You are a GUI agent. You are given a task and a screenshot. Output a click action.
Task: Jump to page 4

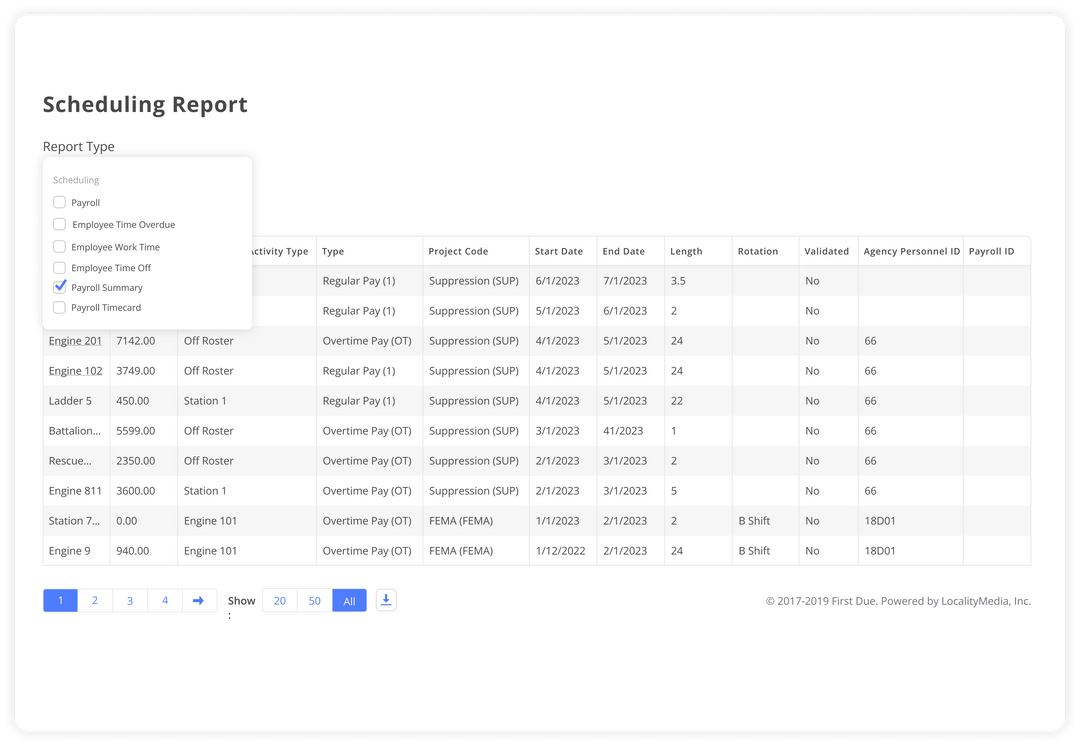tap(163, 599)
